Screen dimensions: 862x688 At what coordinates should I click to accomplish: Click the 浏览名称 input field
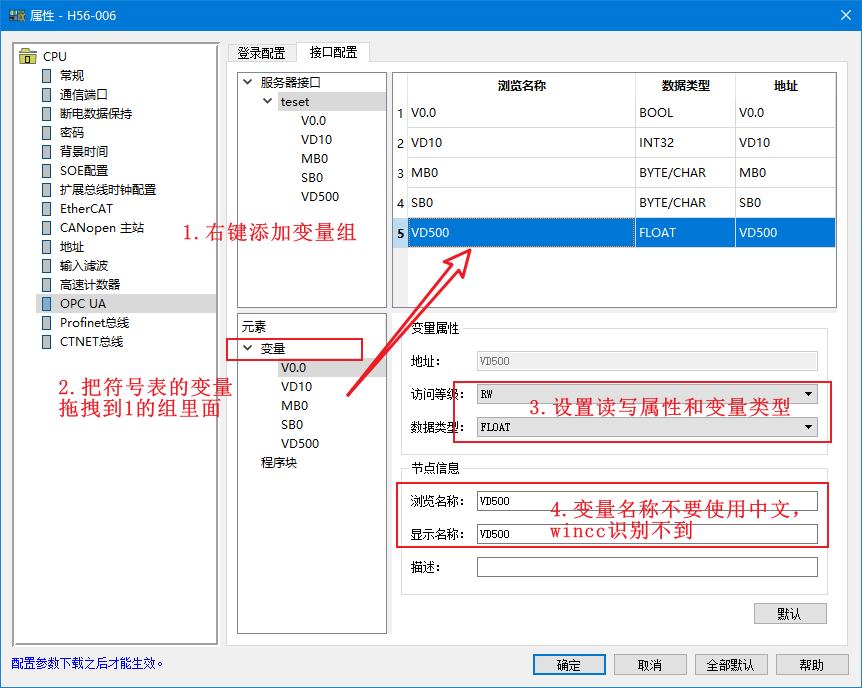click(647, 501)
